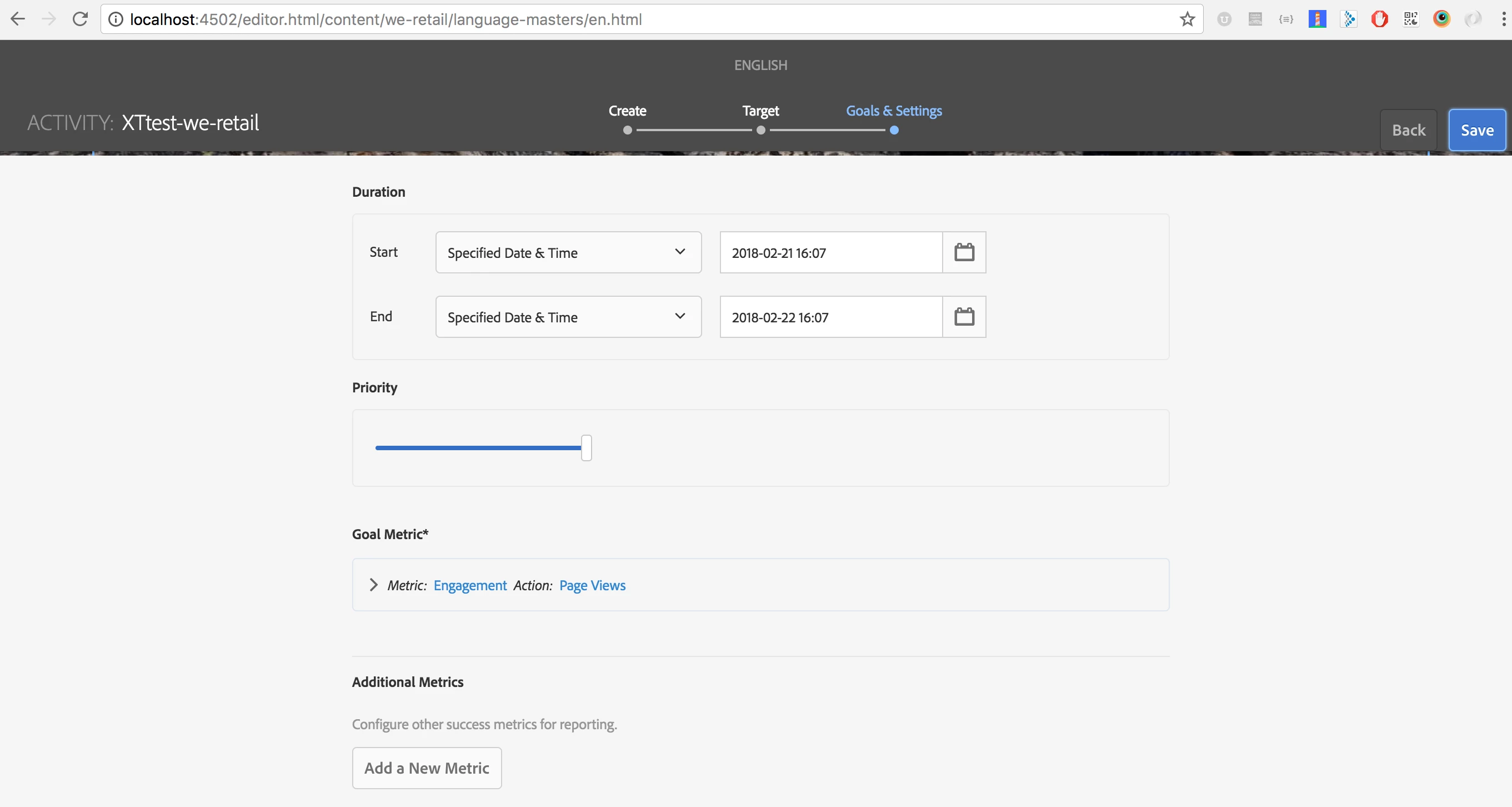Image resolution: width=1512 pixels, height=807 pixels.
Task: Reload the page in the browser
Action: 80,19
